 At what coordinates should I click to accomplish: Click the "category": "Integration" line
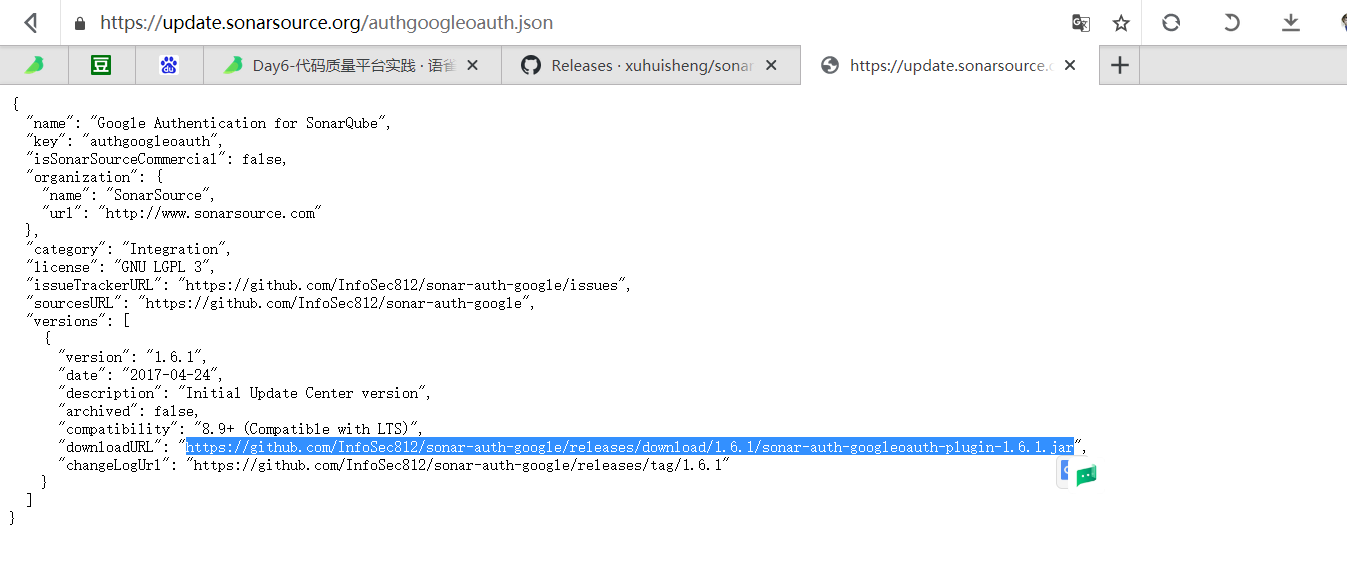(131, 249)
